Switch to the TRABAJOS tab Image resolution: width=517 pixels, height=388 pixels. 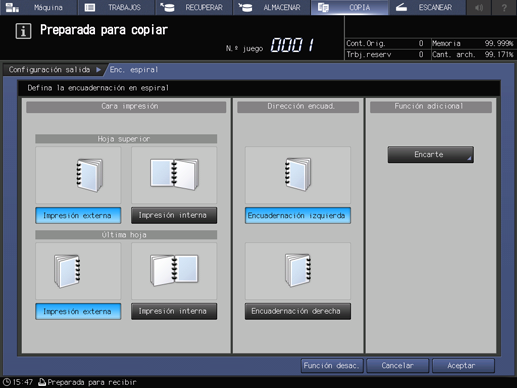click(116, 7)
